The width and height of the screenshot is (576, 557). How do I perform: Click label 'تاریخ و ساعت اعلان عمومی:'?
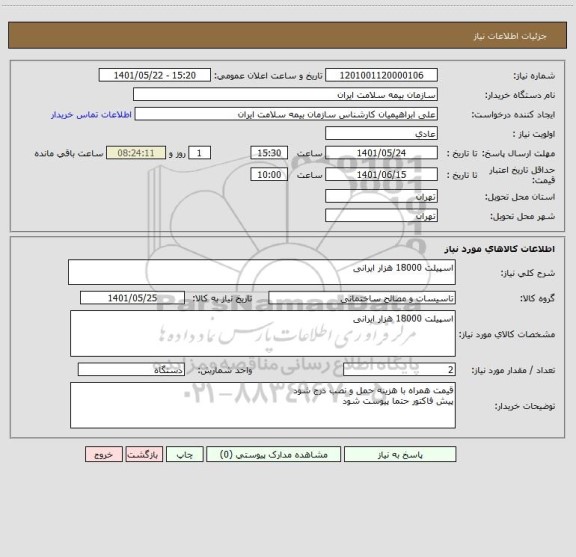coord(269,76)
